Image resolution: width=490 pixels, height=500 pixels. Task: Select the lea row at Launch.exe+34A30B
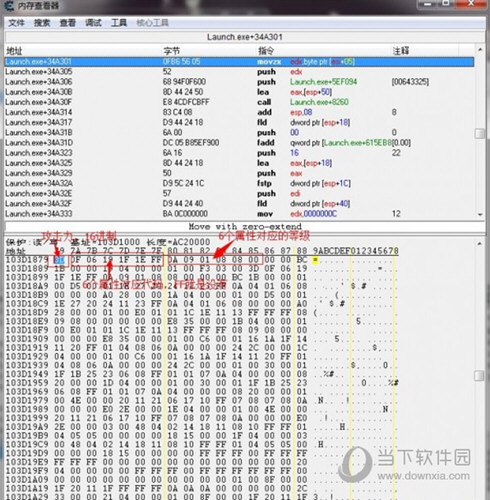pyautogui.click(x=239, y=92)
